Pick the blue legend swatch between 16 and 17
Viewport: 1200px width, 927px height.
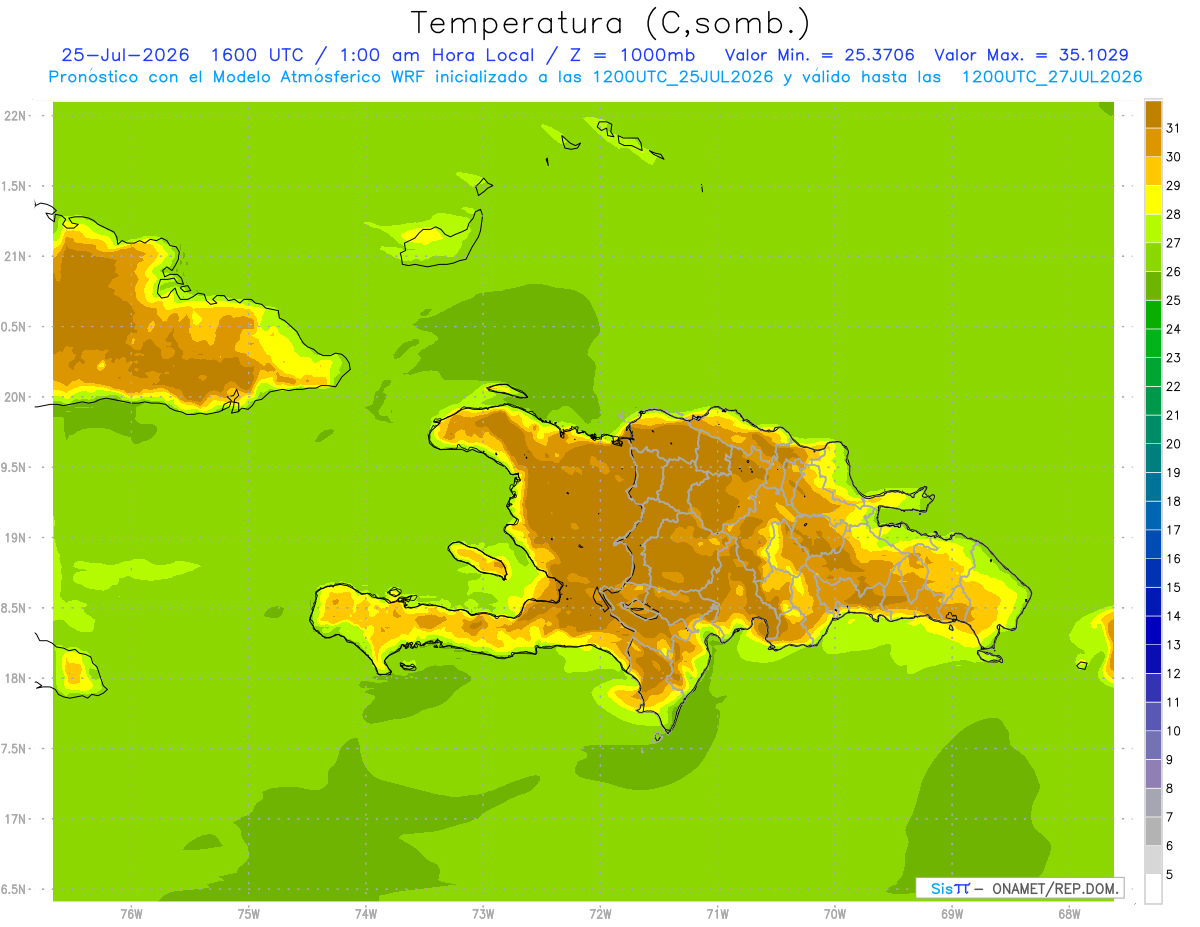coord(1153,544)
